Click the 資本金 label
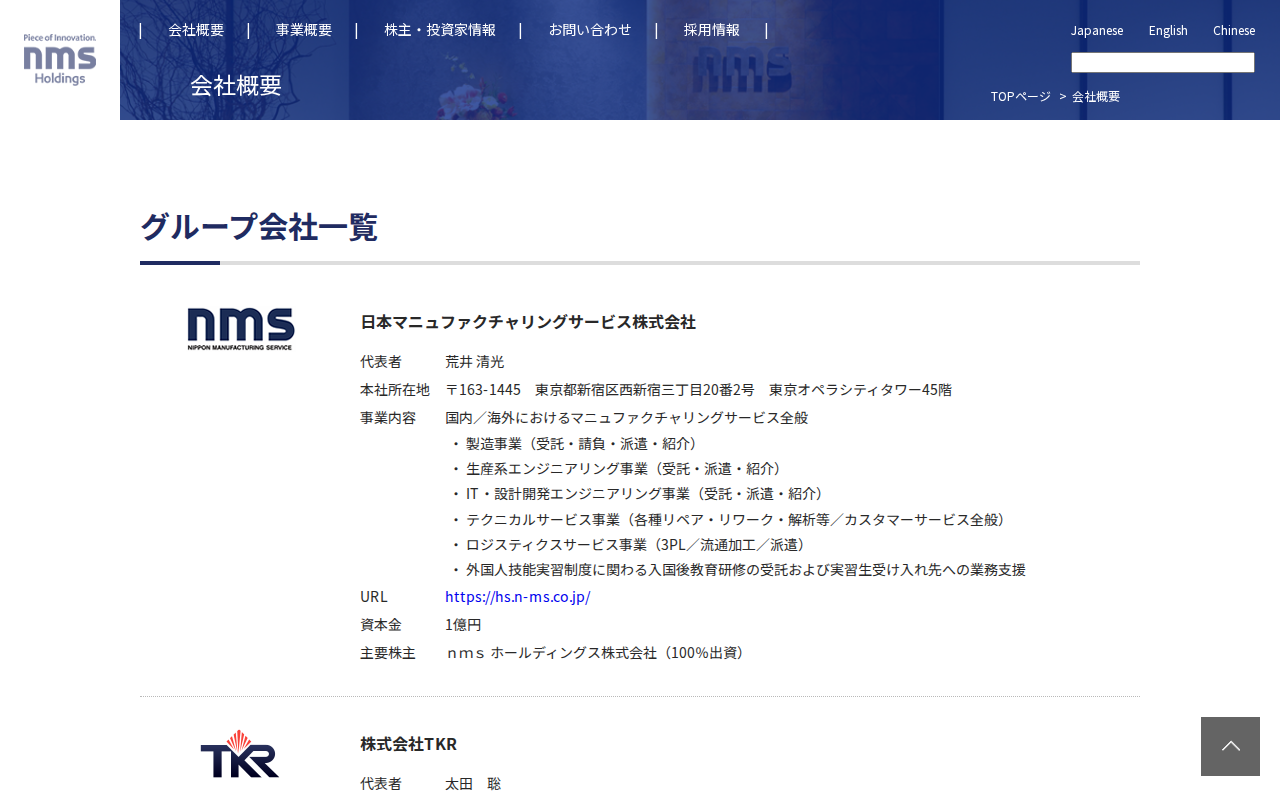Image resolution: width=1280 pixels, height=800 pixels. point(381,625)
